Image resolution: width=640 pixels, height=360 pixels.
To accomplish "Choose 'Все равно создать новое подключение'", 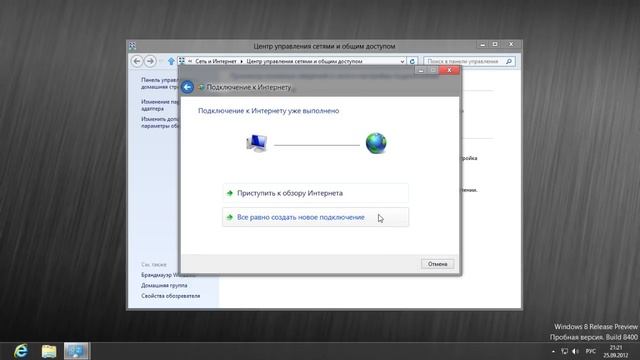I will click(315, 217).
